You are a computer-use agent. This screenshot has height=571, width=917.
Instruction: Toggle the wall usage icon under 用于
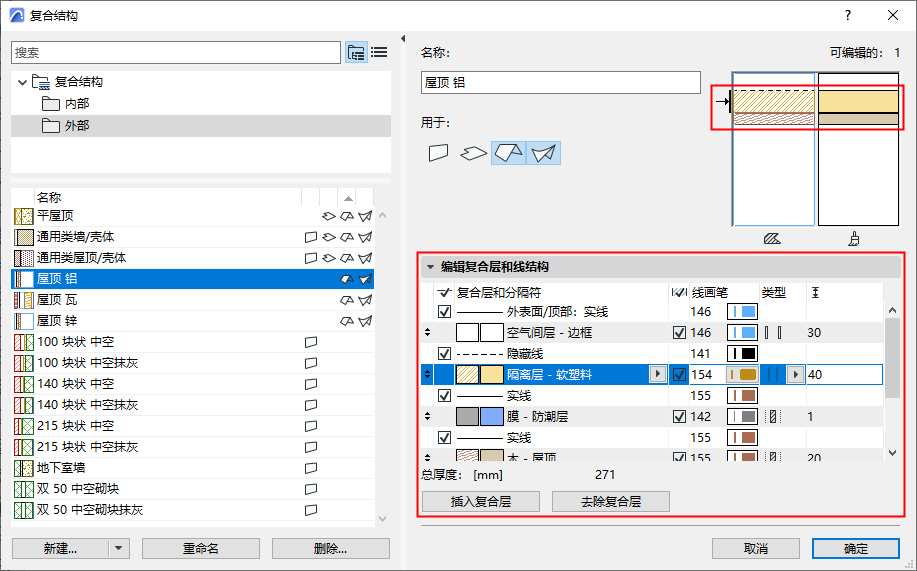[439, 153]
